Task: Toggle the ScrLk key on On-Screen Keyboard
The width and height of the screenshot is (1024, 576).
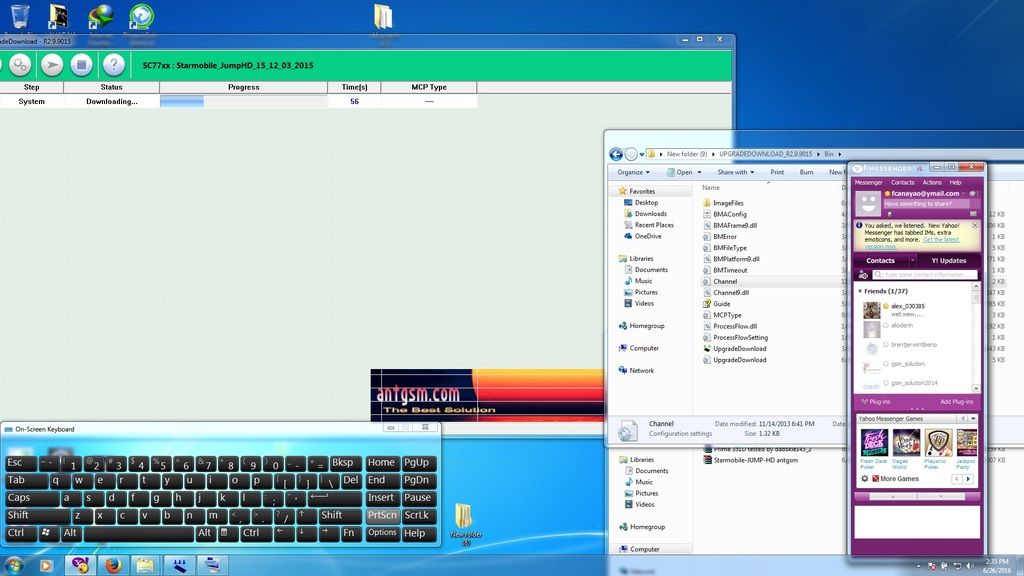Action: point(417,515)
